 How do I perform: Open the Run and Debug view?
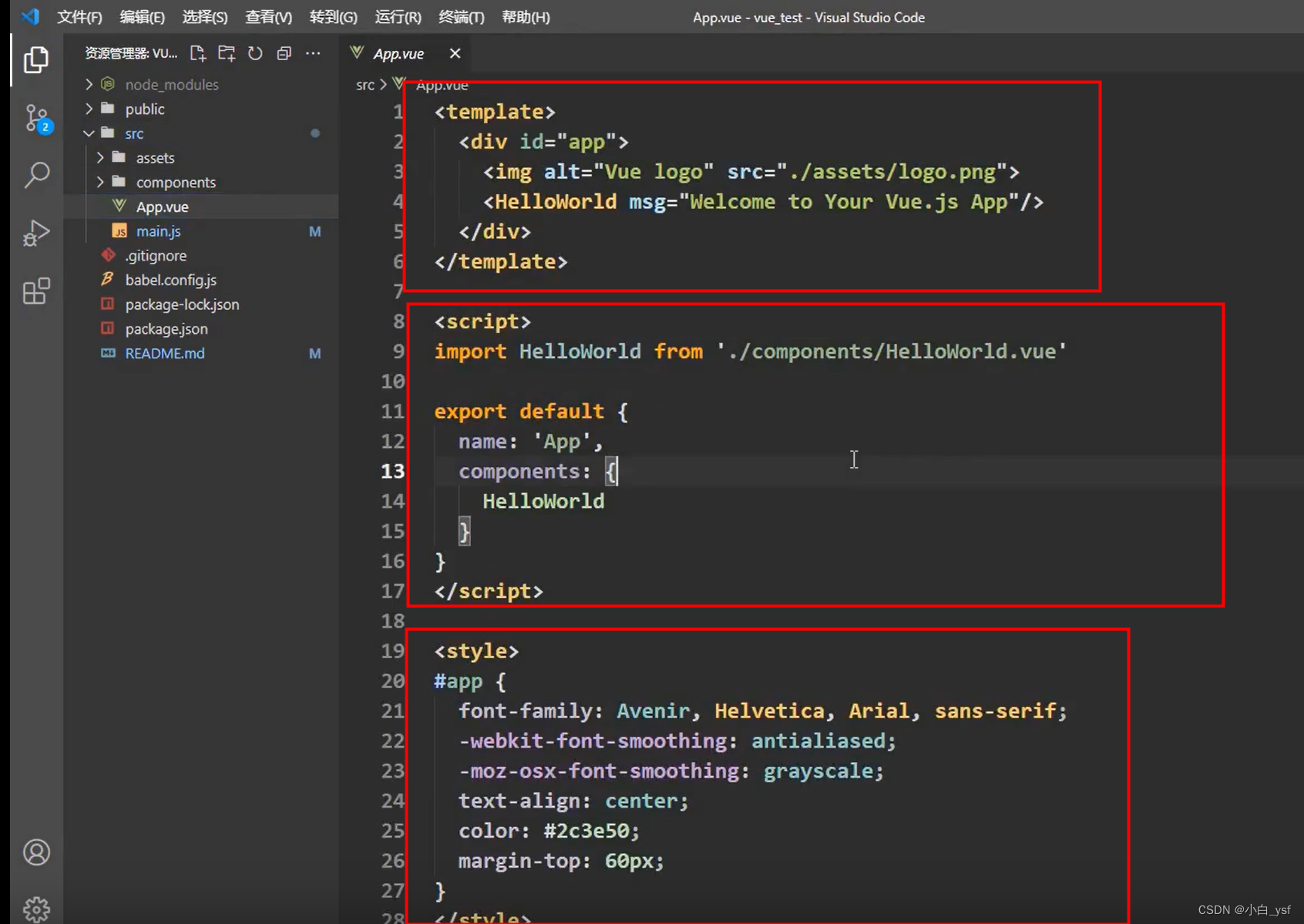(36, 233)
